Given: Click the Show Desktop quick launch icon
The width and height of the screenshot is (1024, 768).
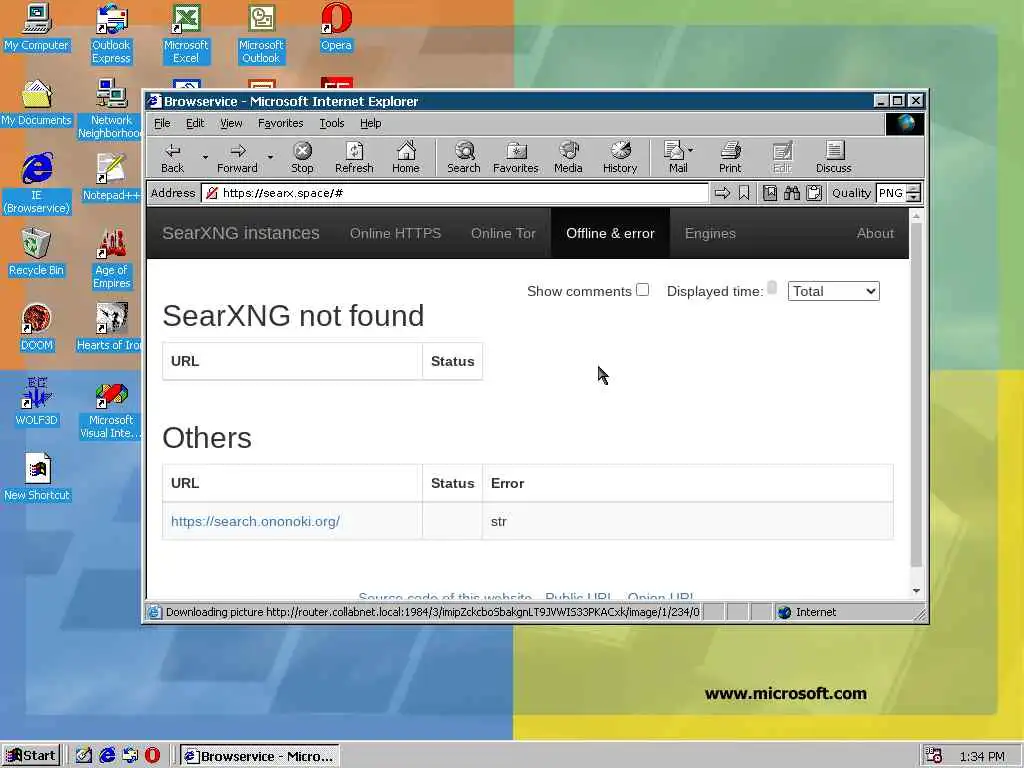Looking at the screenshot, I should click(x=84, y=756).
